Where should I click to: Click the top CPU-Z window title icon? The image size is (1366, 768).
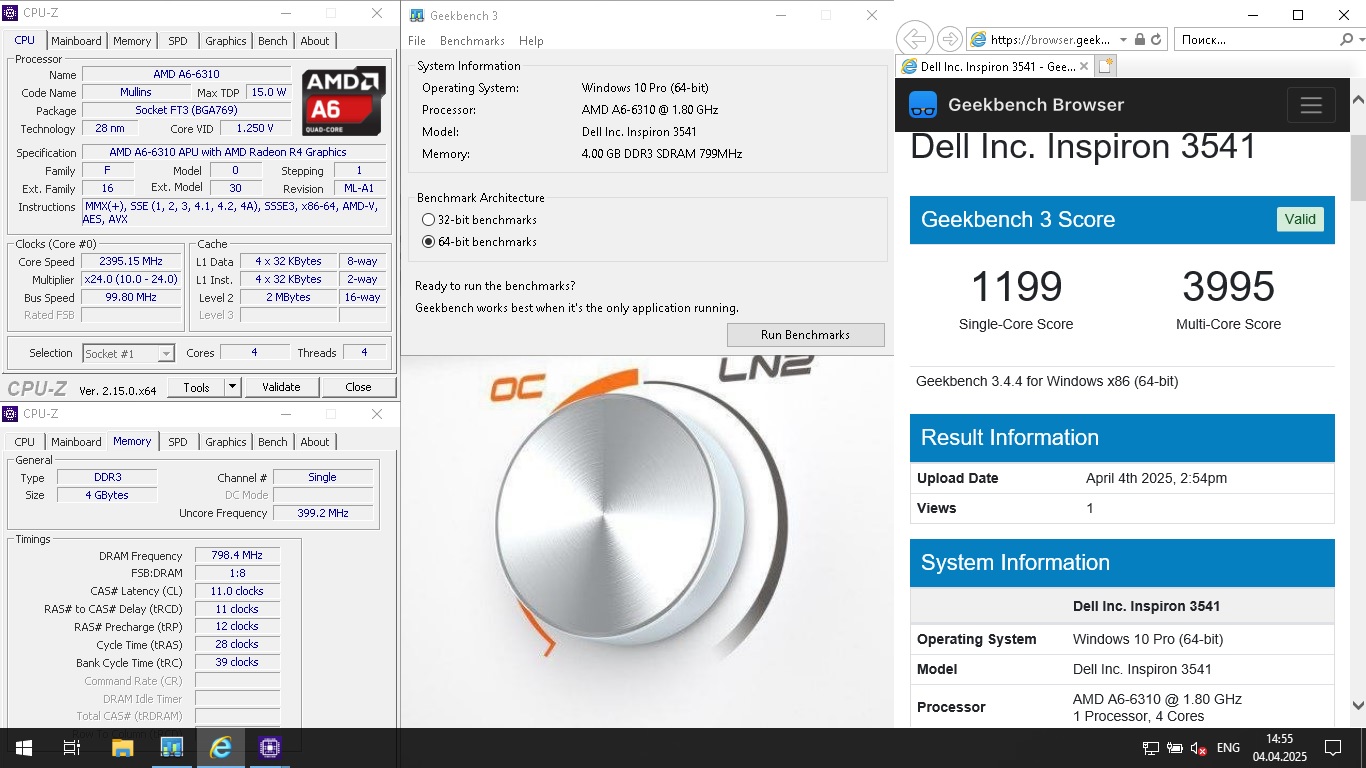[x=11, y=14]
